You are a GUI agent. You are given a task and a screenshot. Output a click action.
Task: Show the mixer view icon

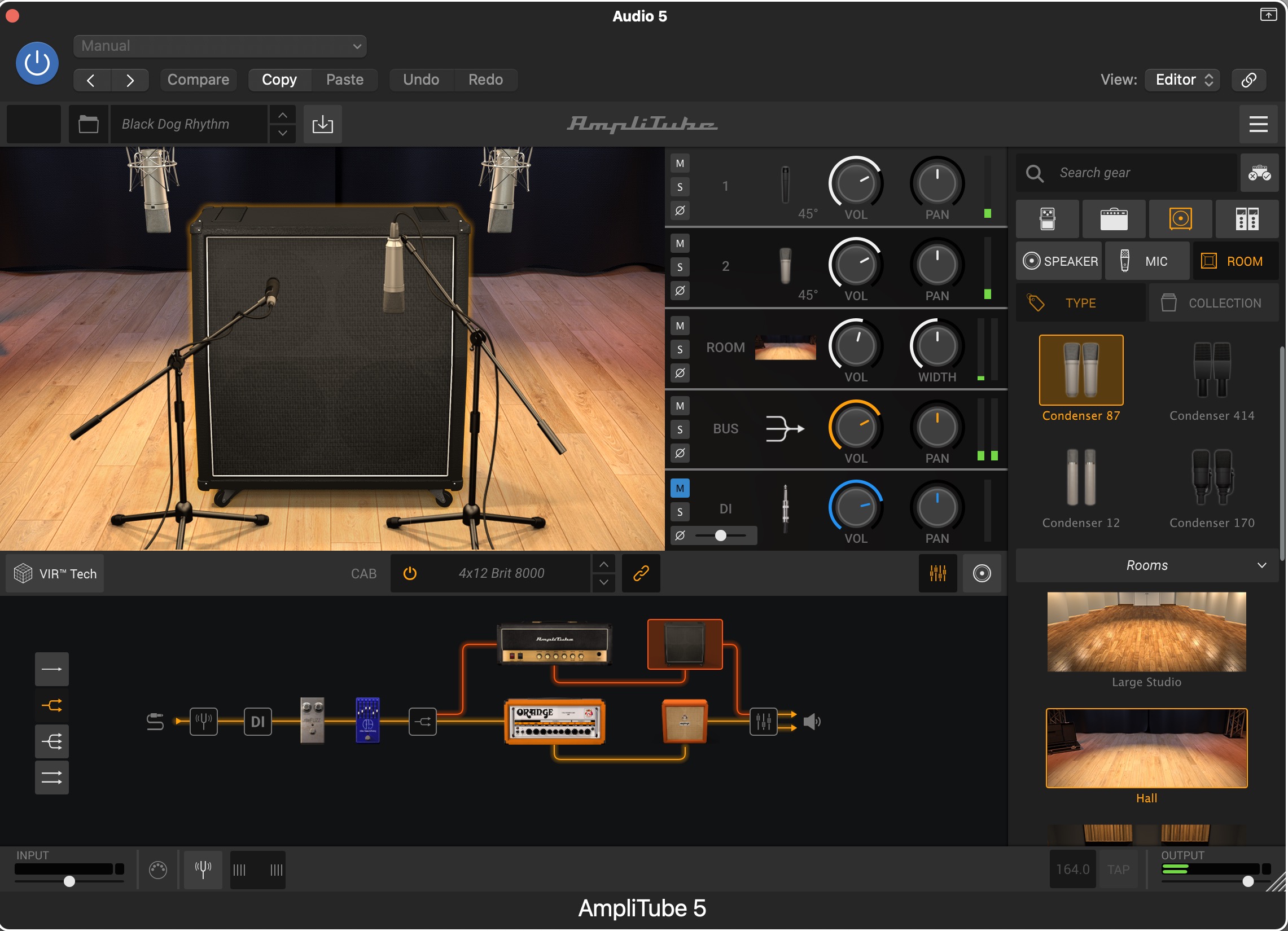937,574
